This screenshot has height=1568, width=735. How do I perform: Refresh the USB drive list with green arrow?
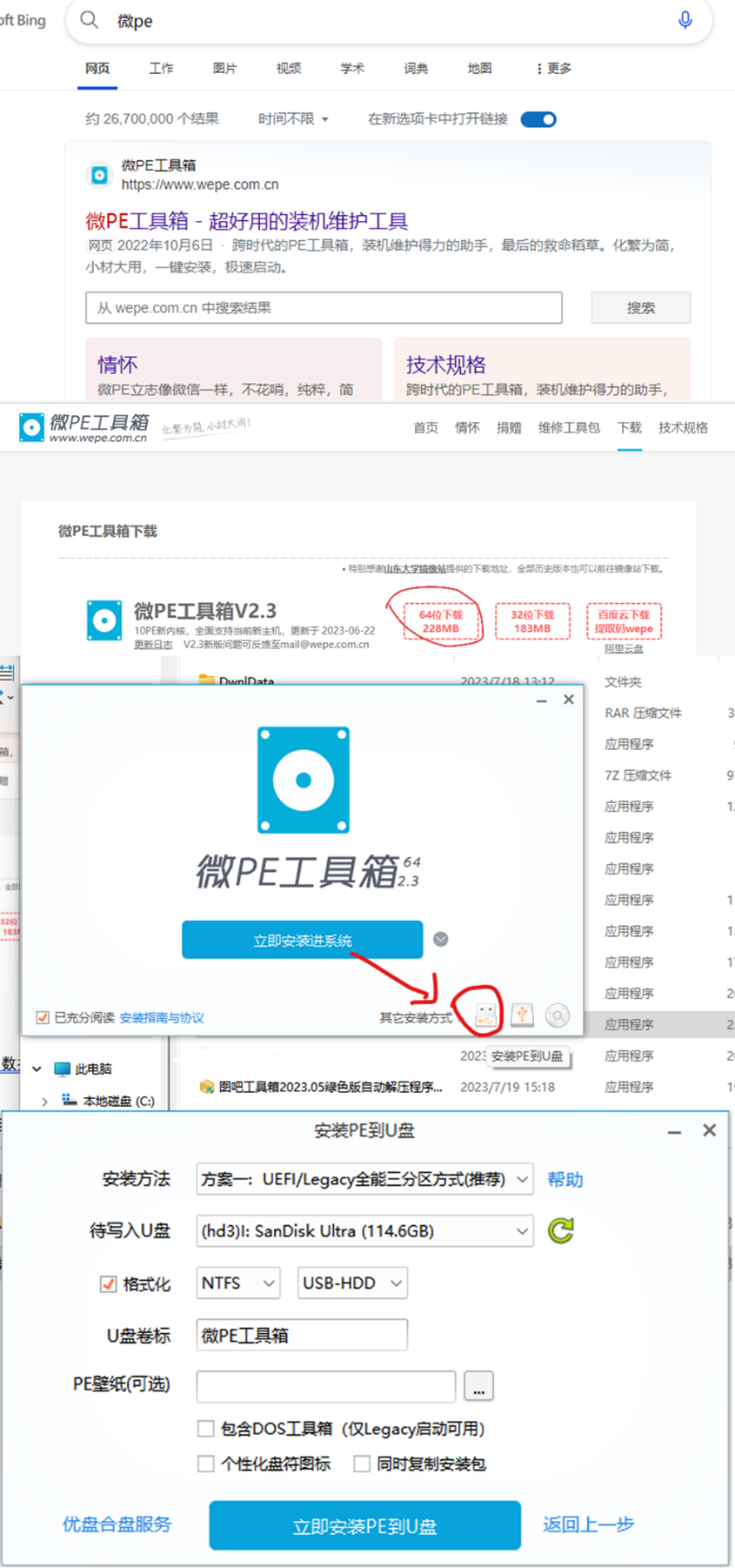coord(561,1230)
